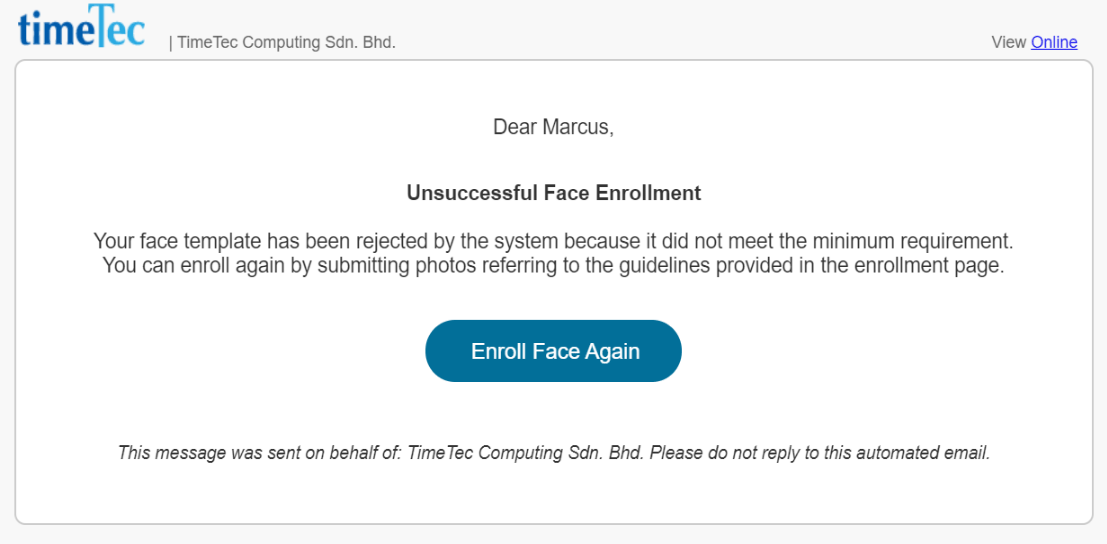Screen dimensions: 1107x544
Task: Click the enroll again guidelines sentence
Action: [x=554, y=265]
